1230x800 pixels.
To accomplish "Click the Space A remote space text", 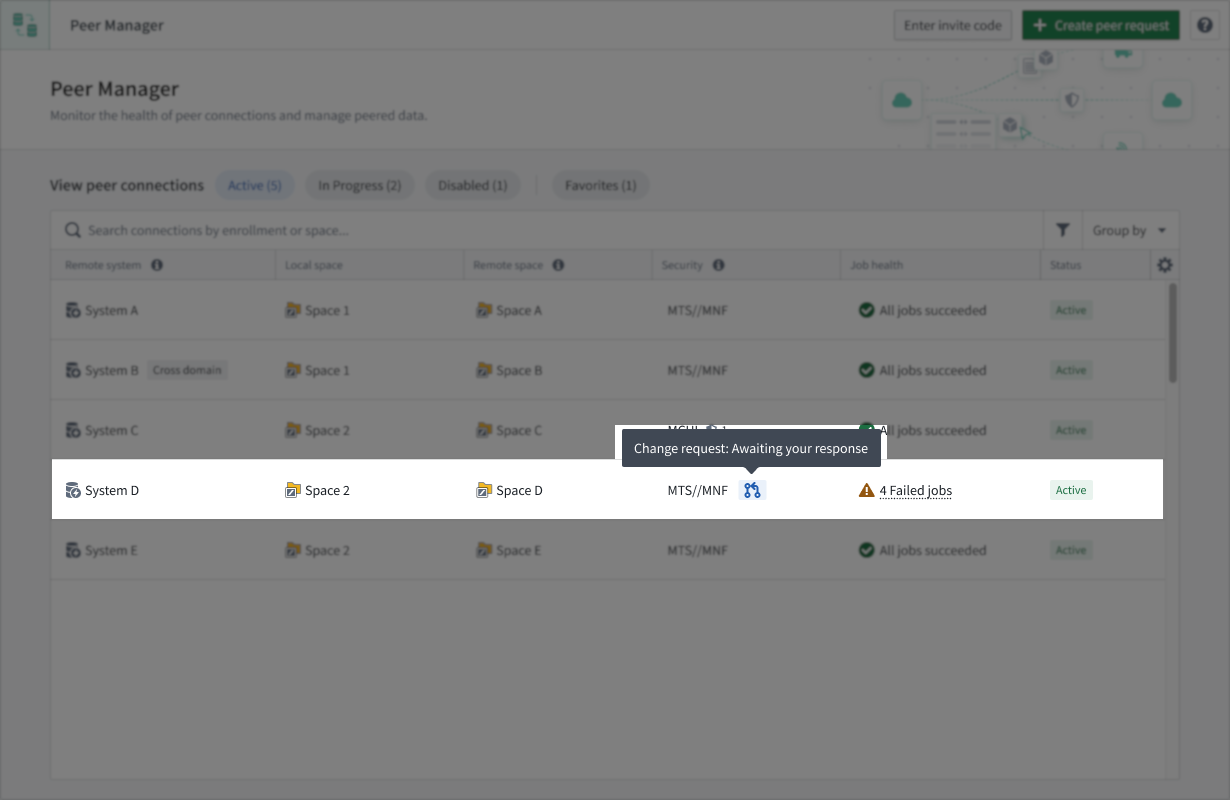I will point(519,310).
